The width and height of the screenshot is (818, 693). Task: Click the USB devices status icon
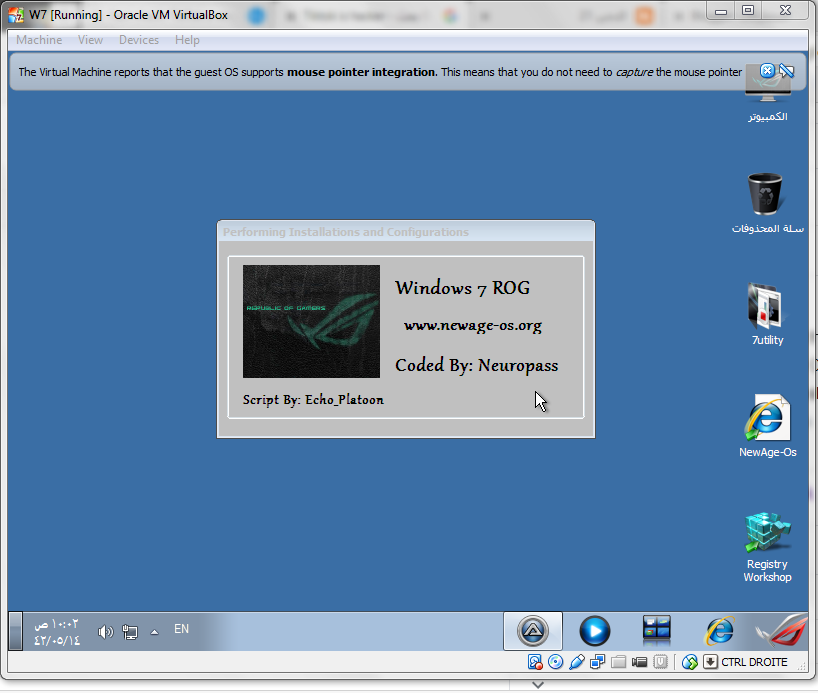[576, 662]
